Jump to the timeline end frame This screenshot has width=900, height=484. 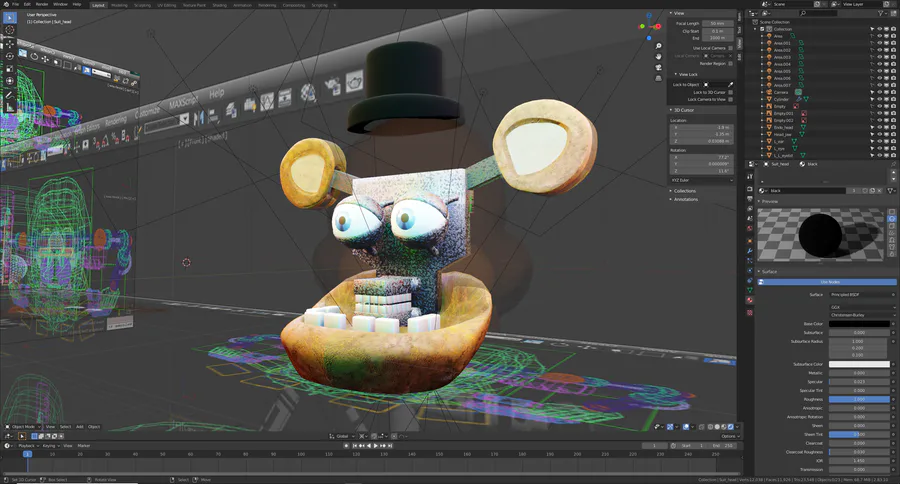click(x=390, y=446)
